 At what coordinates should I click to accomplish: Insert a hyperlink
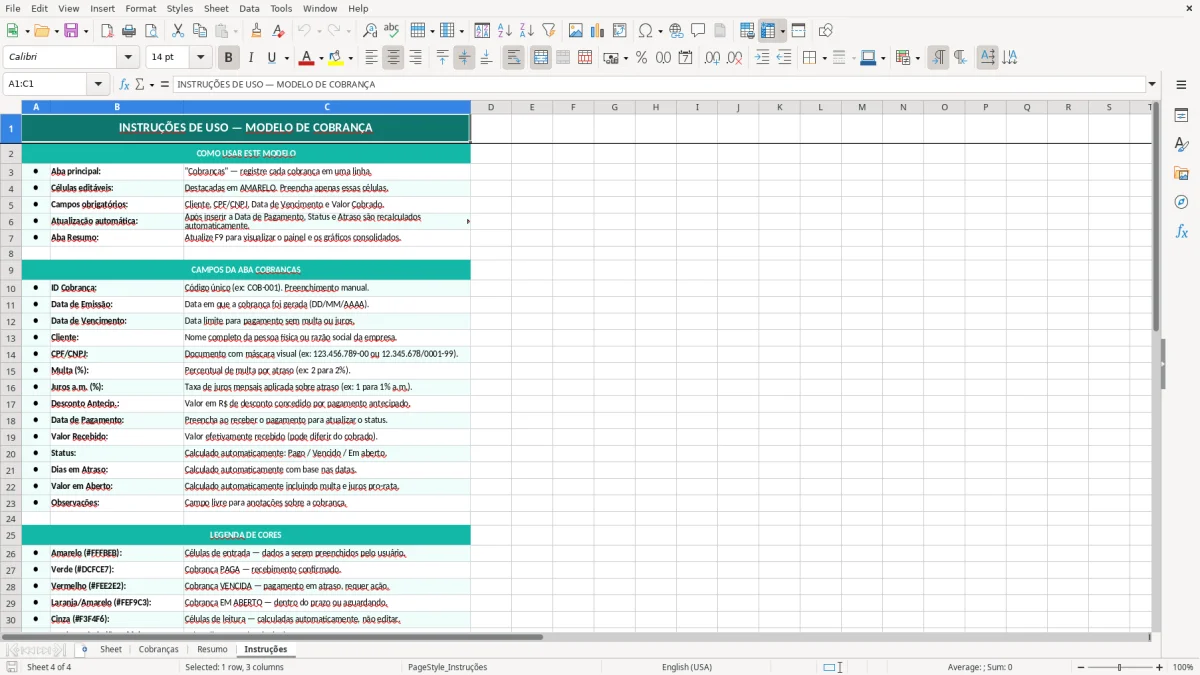click(x=676, y=31)
